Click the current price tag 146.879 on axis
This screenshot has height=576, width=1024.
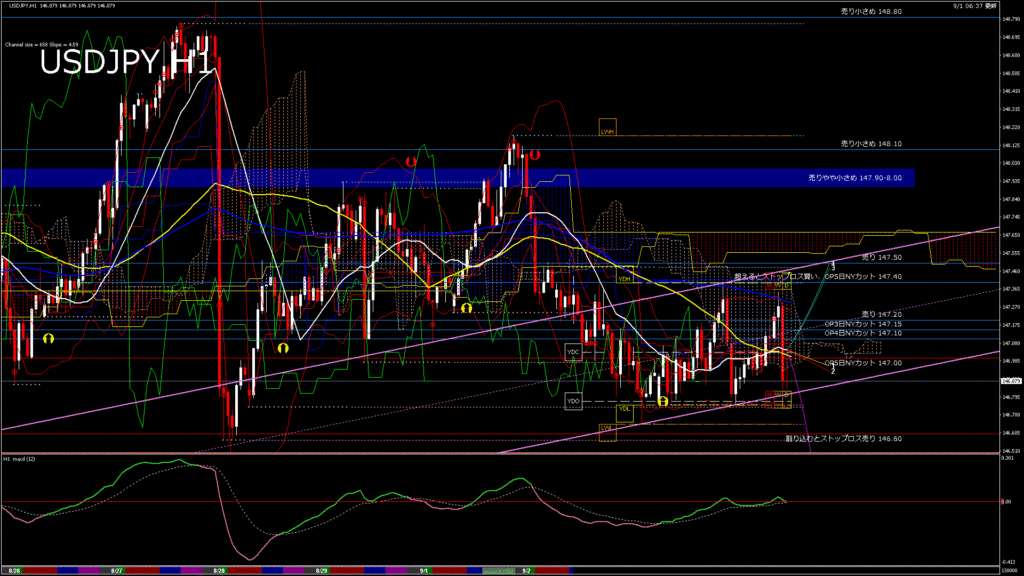[1010, 381]
